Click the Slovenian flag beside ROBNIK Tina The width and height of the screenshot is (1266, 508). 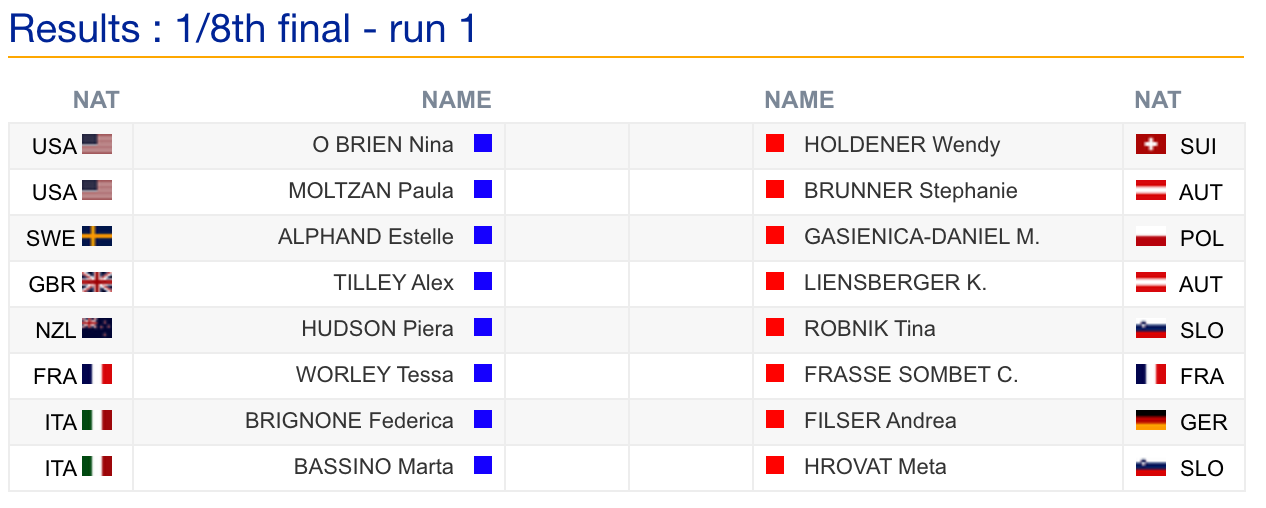[1151, 329]
